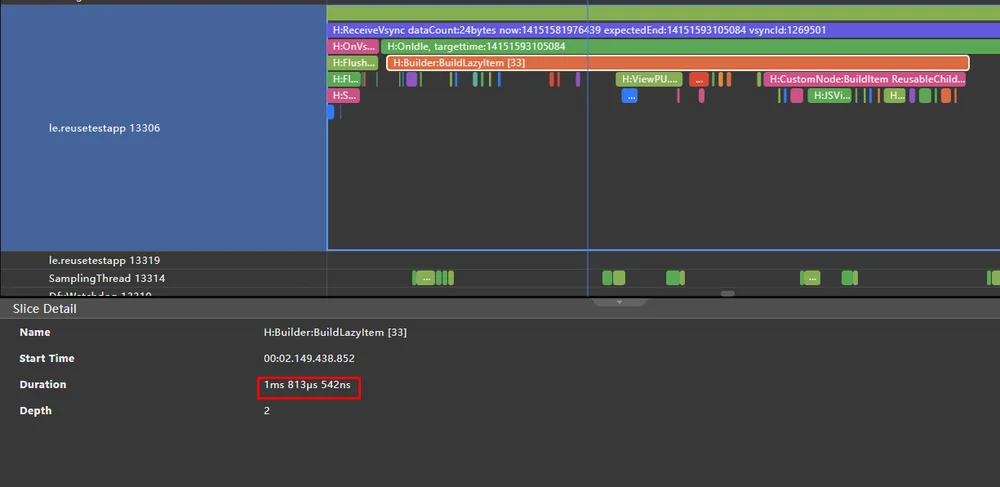Select the H:Builder:BuildLazyItem [33] slice

[x=677, y=63]
